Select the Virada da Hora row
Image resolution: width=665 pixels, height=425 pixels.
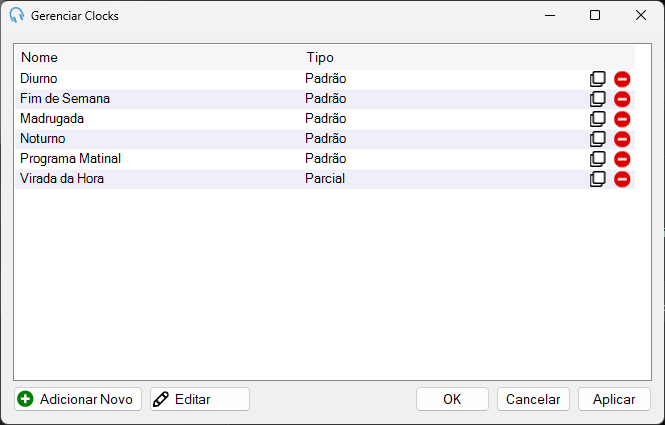point(325,179)
